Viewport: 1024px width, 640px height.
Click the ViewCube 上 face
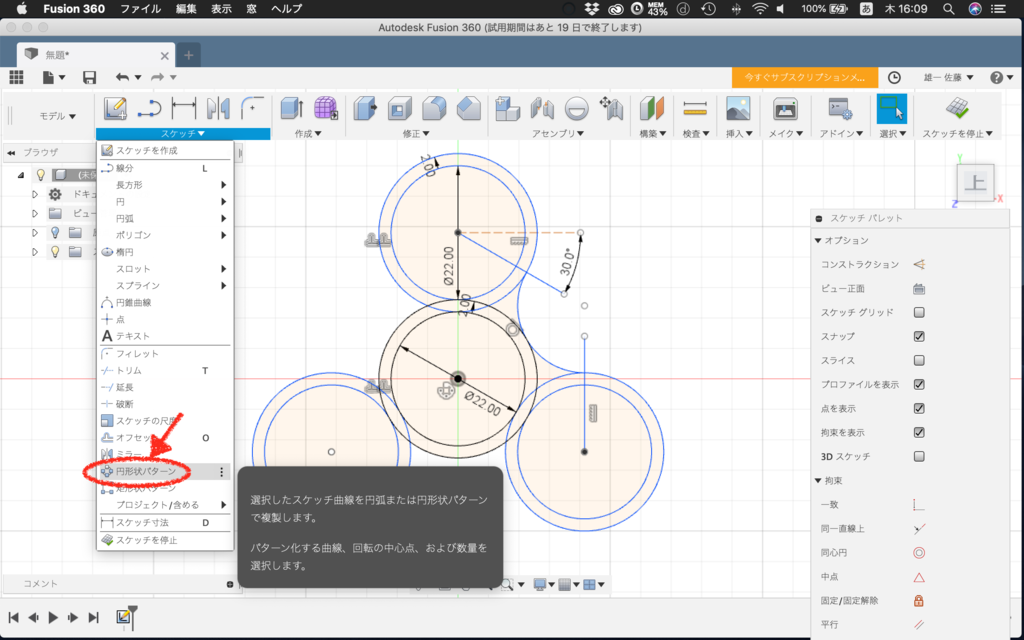click(x=976, y=182)
